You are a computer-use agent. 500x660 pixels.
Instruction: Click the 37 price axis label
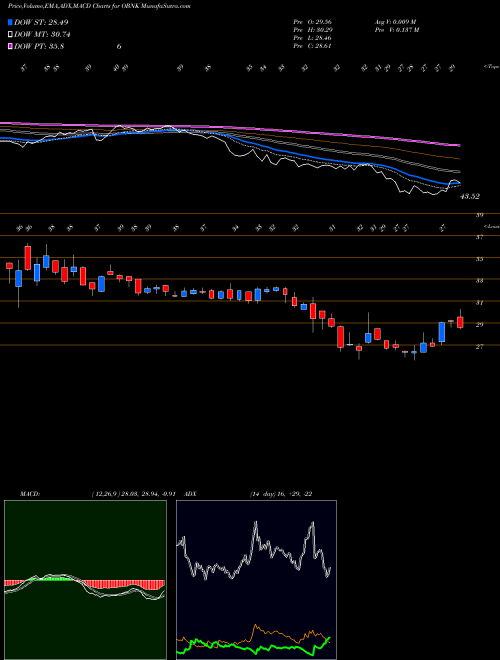click(479, 237)
